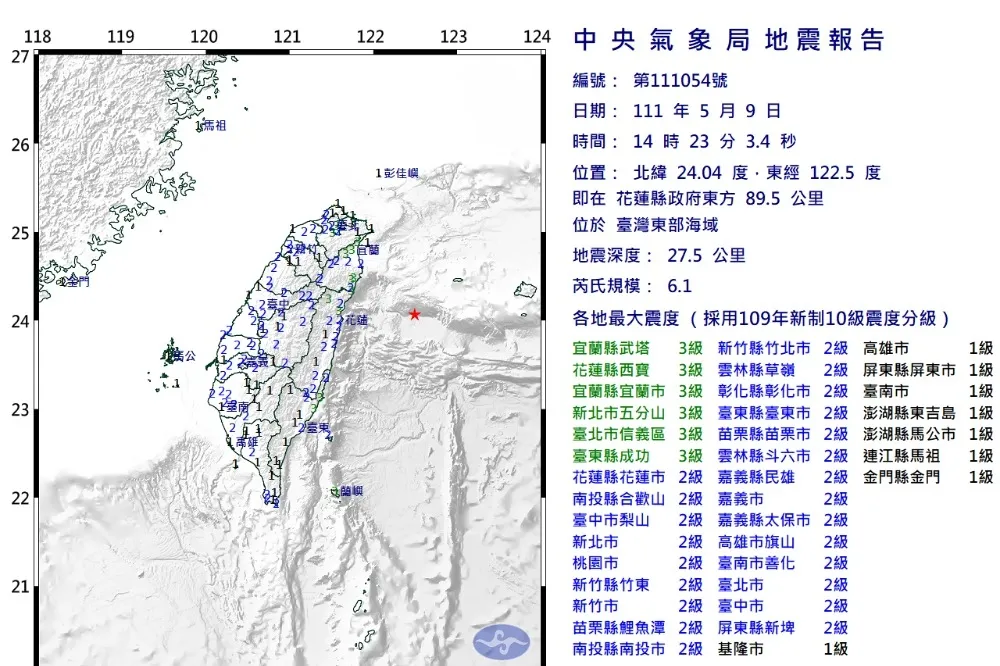Click the Central Weather Bureau logo
Screen dimensions: 1000x666
[x=501, y=641]
